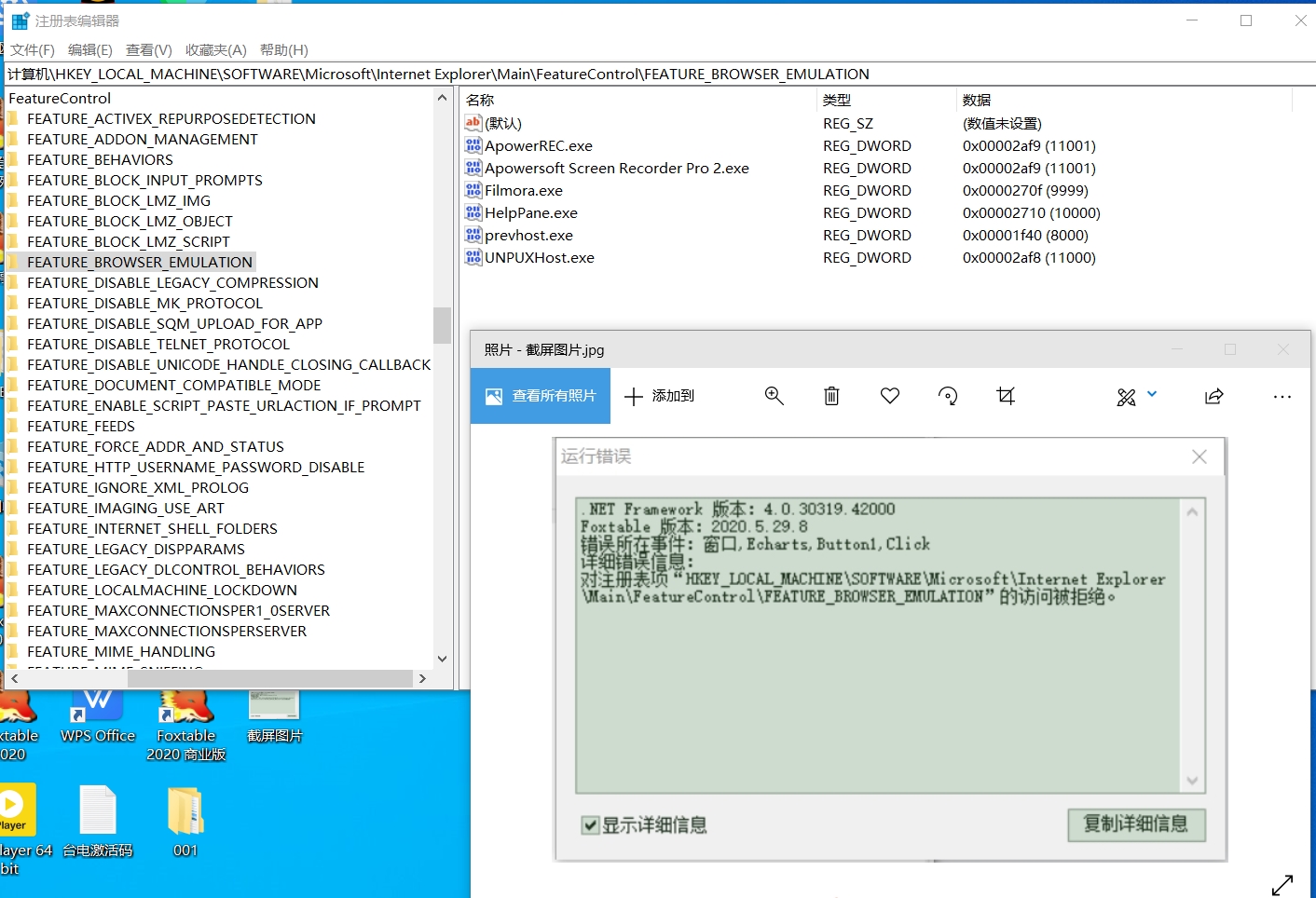Select the FeatureControl parent key
This screenshot has width=1316, height=898.
click(x=60, y=99)
